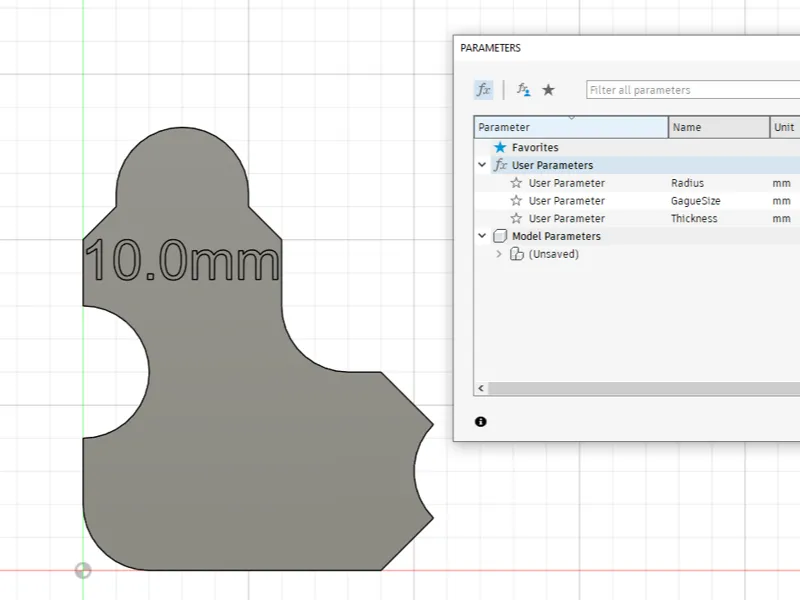This screenshot has height=600, width=800.
Task: Sort by the Name column header
Action: [x=719, y=127]
